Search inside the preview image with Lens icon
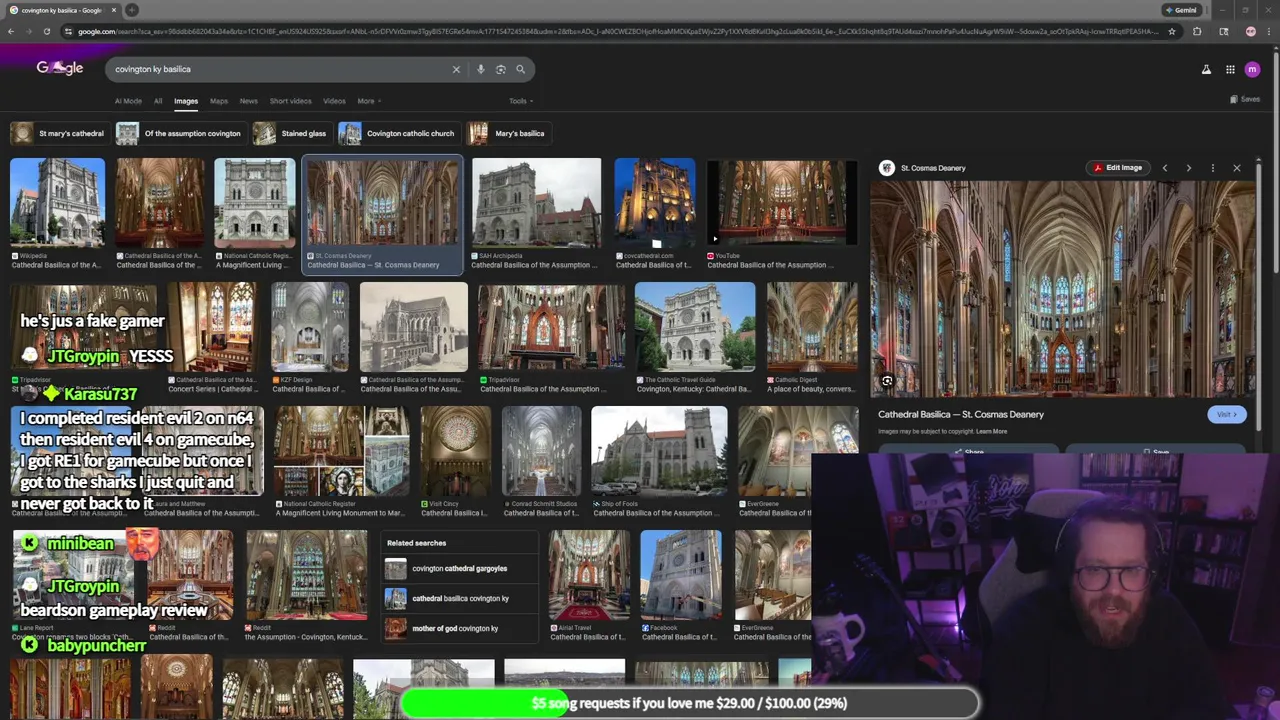The width and height of the screenshot is (1280, 720). pos(887,381)
